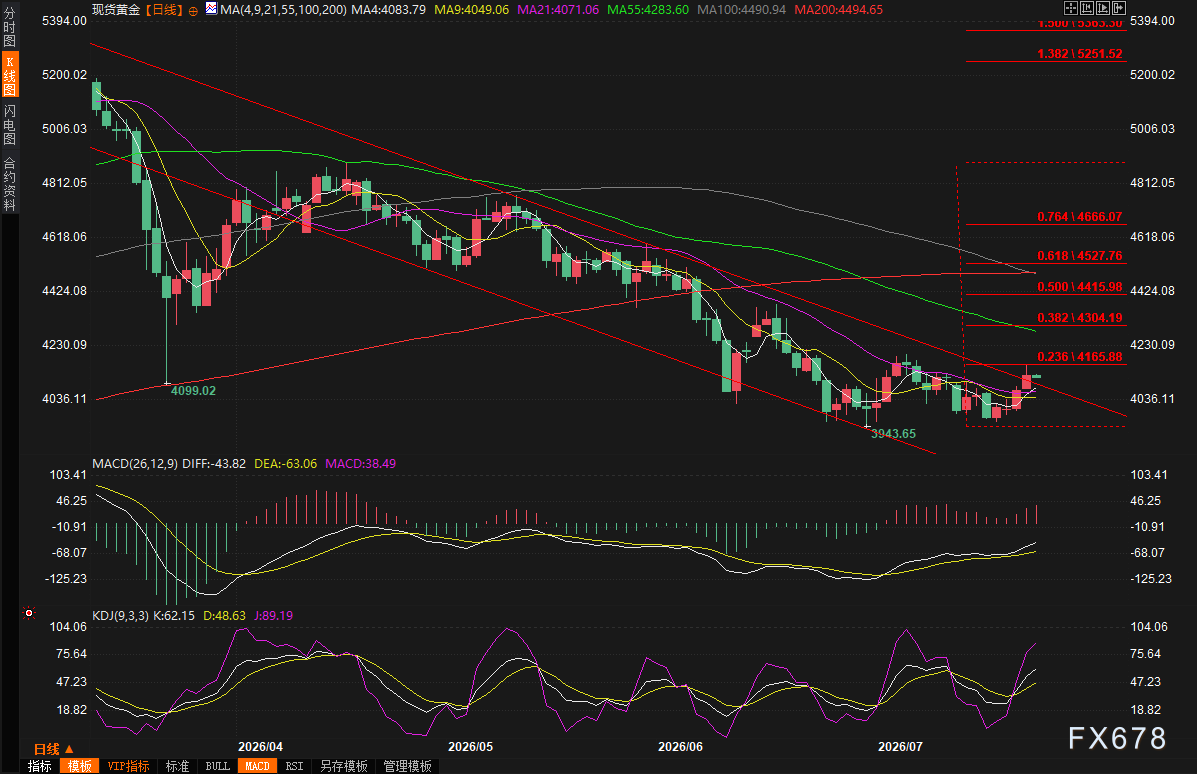Viewport: 1197px width, 774px height.
Task: Click the MA100:4490.94 value
Action: [741, 10]
